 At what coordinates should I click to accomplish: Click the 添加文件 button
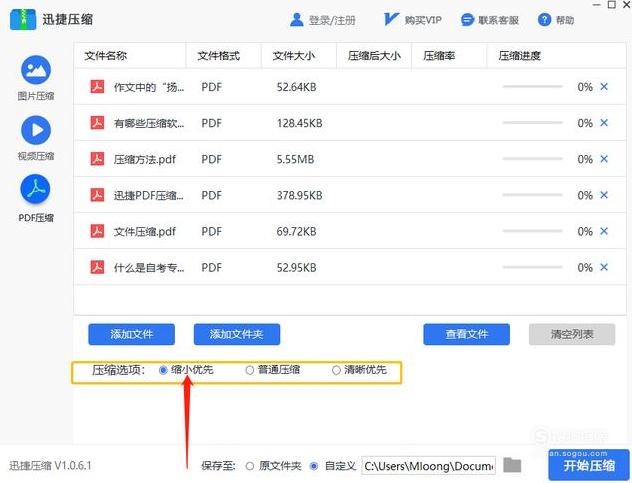(131, 334)
